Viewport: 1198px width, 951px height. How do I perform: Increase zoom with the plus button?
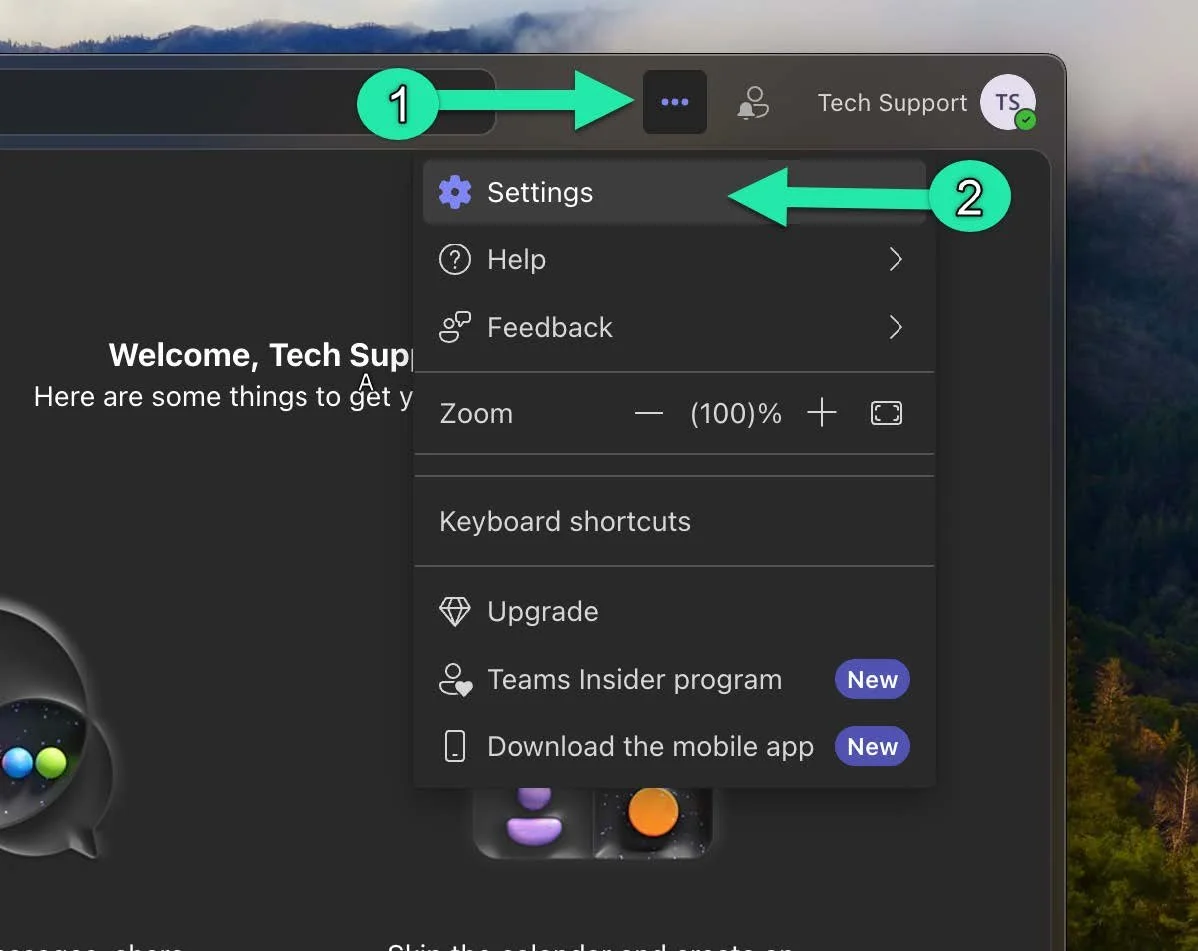click(821, 413)
